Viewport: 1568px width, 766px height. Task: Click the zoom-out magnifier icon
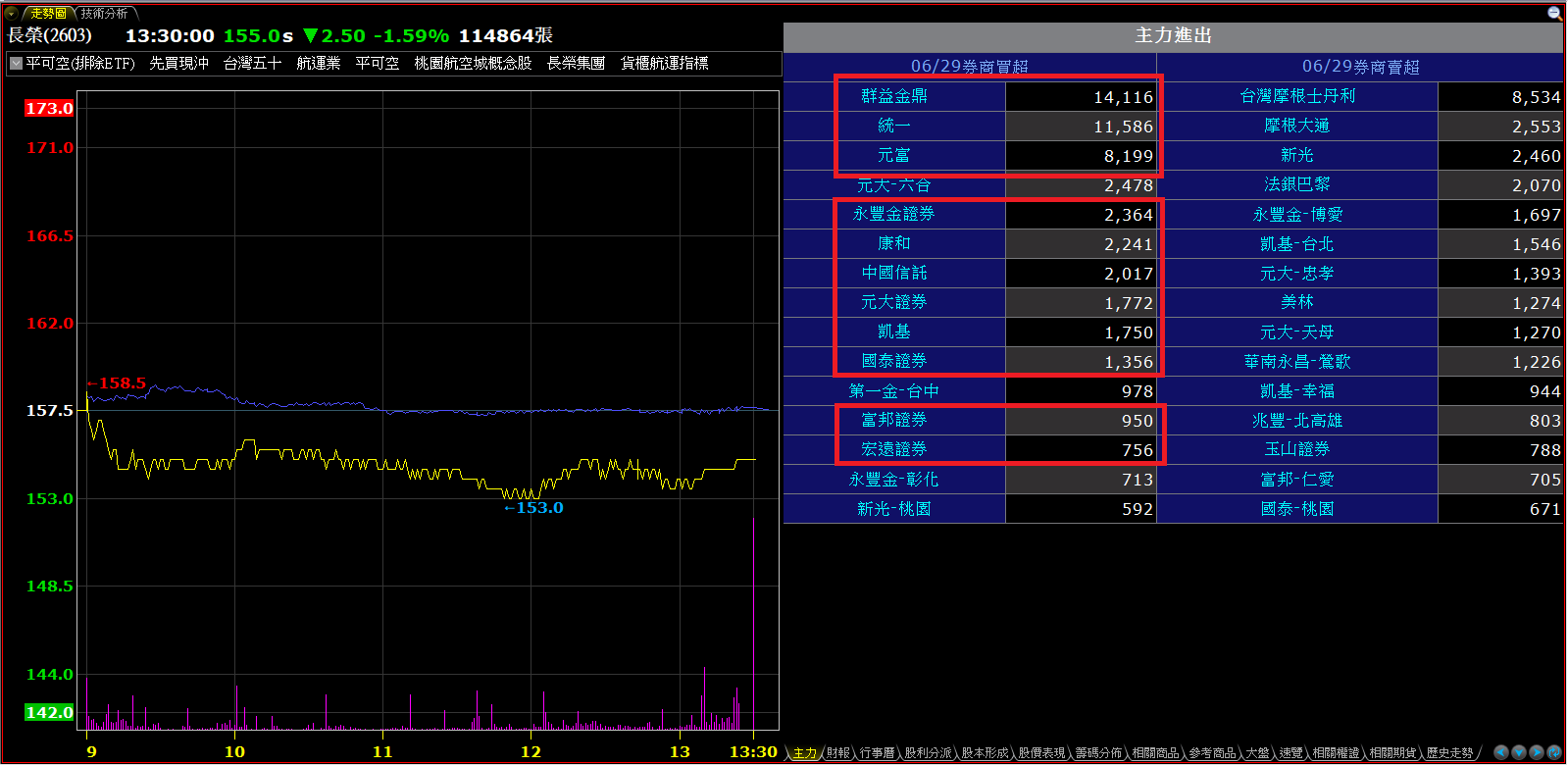coord(1554,13)
